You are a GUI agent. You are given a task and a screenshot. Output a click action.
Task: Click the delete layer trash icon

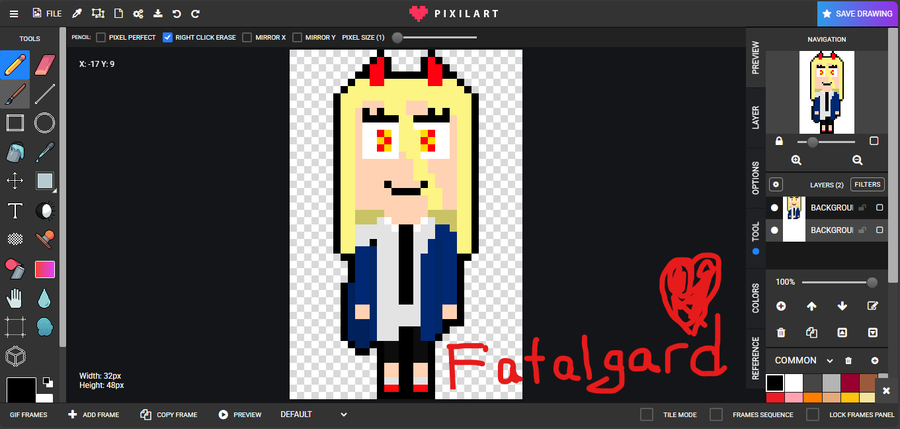(x=781, y=332)
